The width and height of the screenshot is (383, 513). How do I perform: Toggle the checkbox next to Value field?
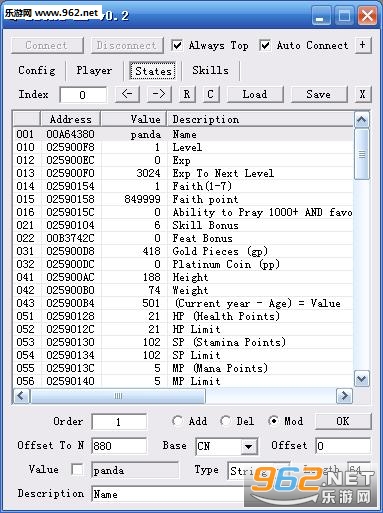[x=77, y=470]
